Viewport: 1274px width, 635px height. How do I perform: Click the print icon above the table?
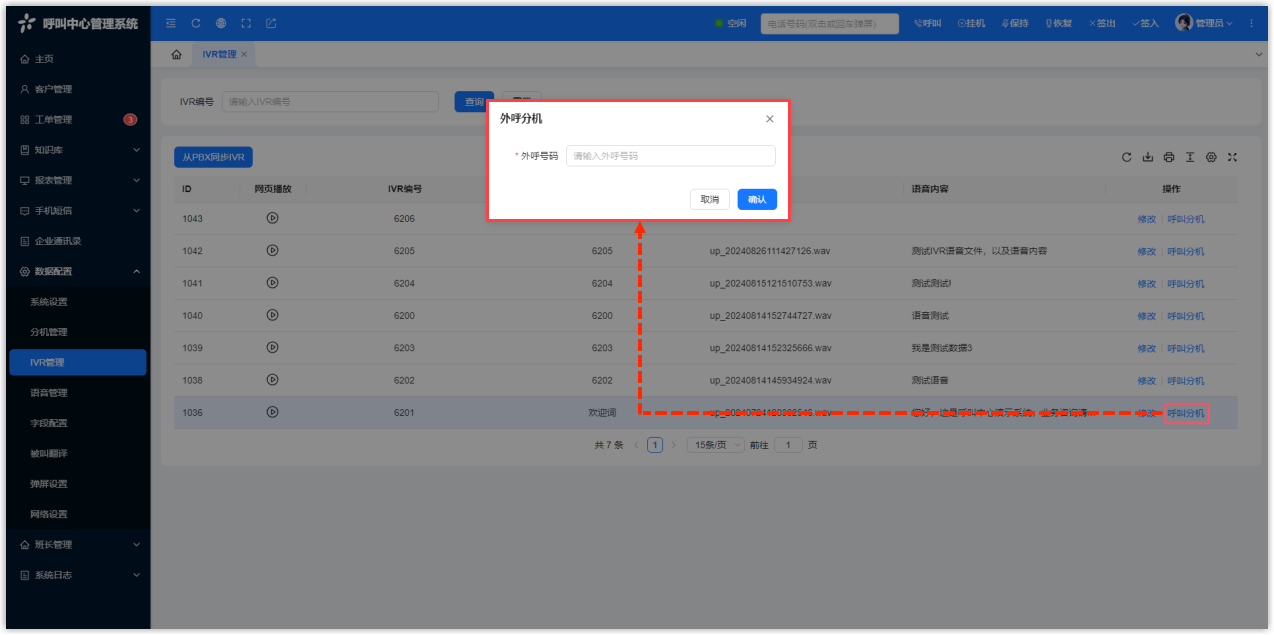click(x=1169, y=157)
